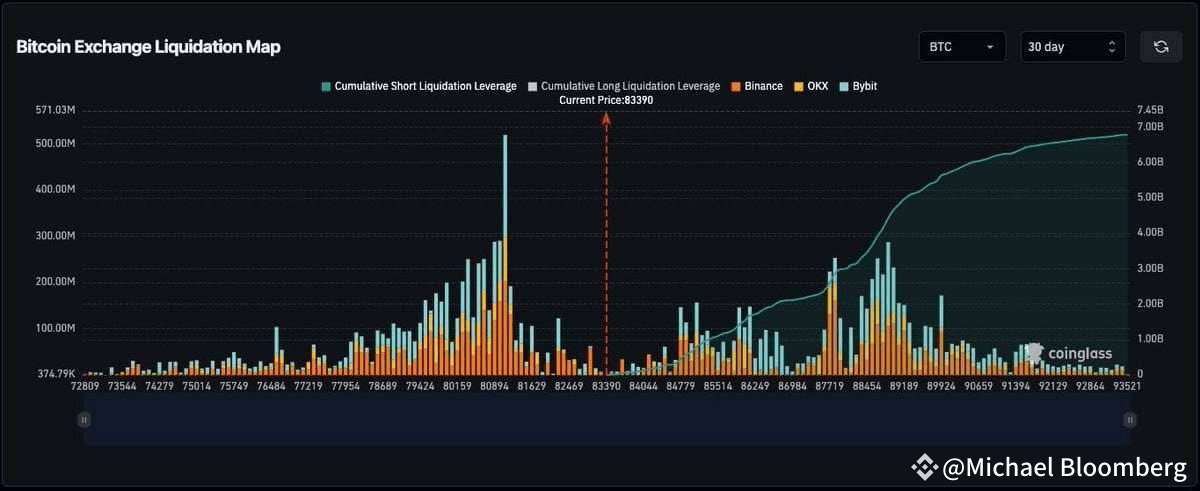Click the 7.45B right axis label
1200x491 pixels.
[1150, 110]
